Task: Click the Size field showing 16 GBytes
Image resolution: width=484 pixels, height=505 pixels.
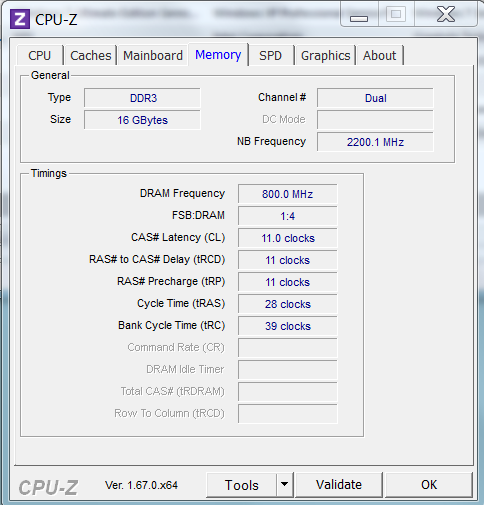Action: coord(142,120)
